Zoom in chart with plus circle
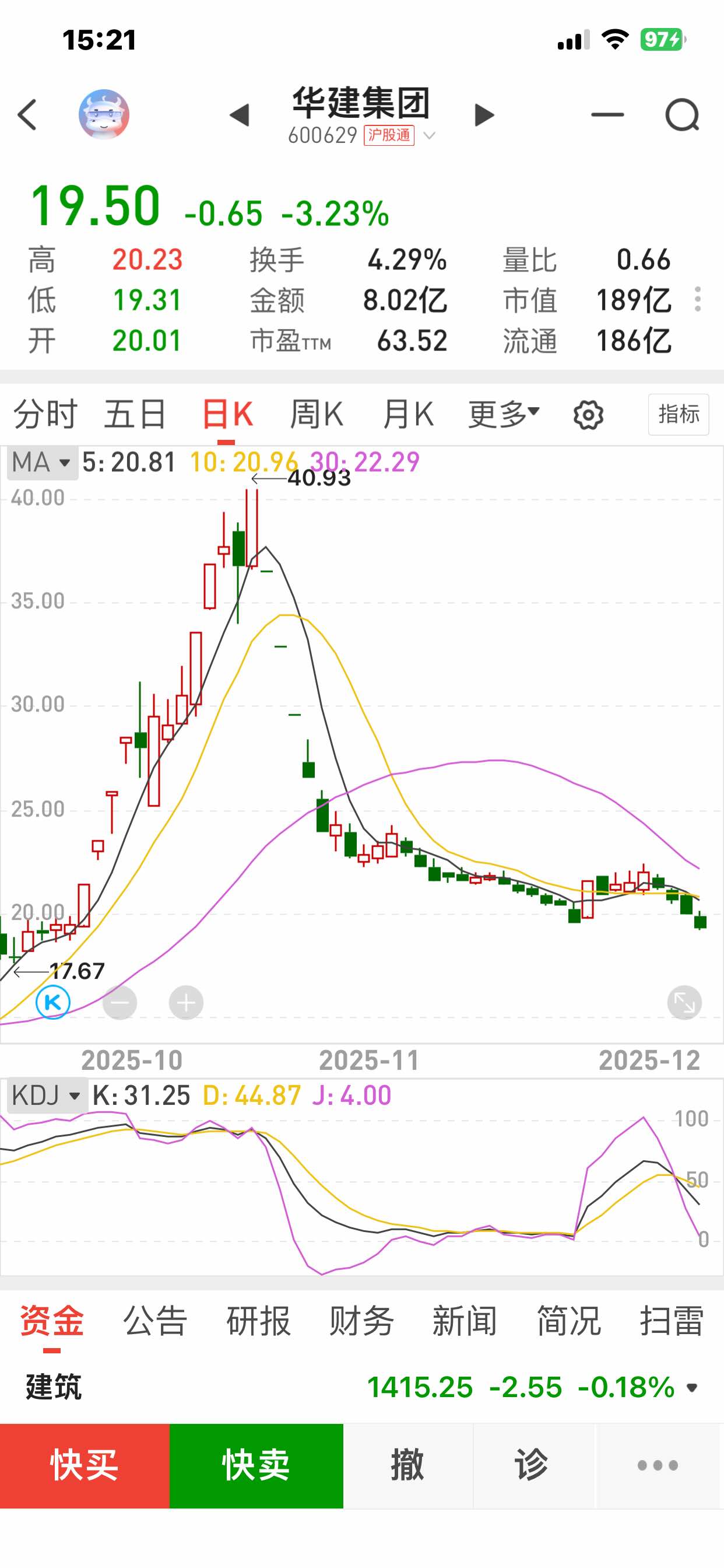Screen dimensions: 724x1568 point(186,1002)
